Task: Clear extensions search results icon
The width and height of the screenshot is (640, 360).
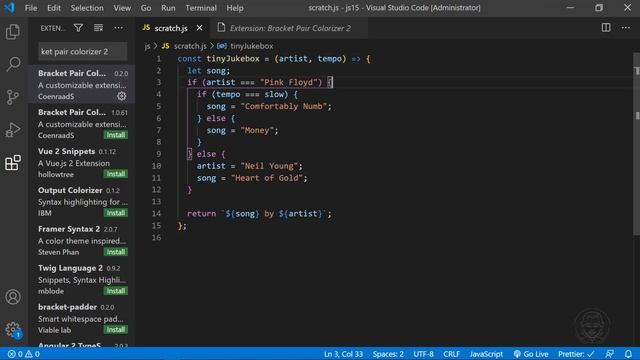Action: (x=98, y=28)
